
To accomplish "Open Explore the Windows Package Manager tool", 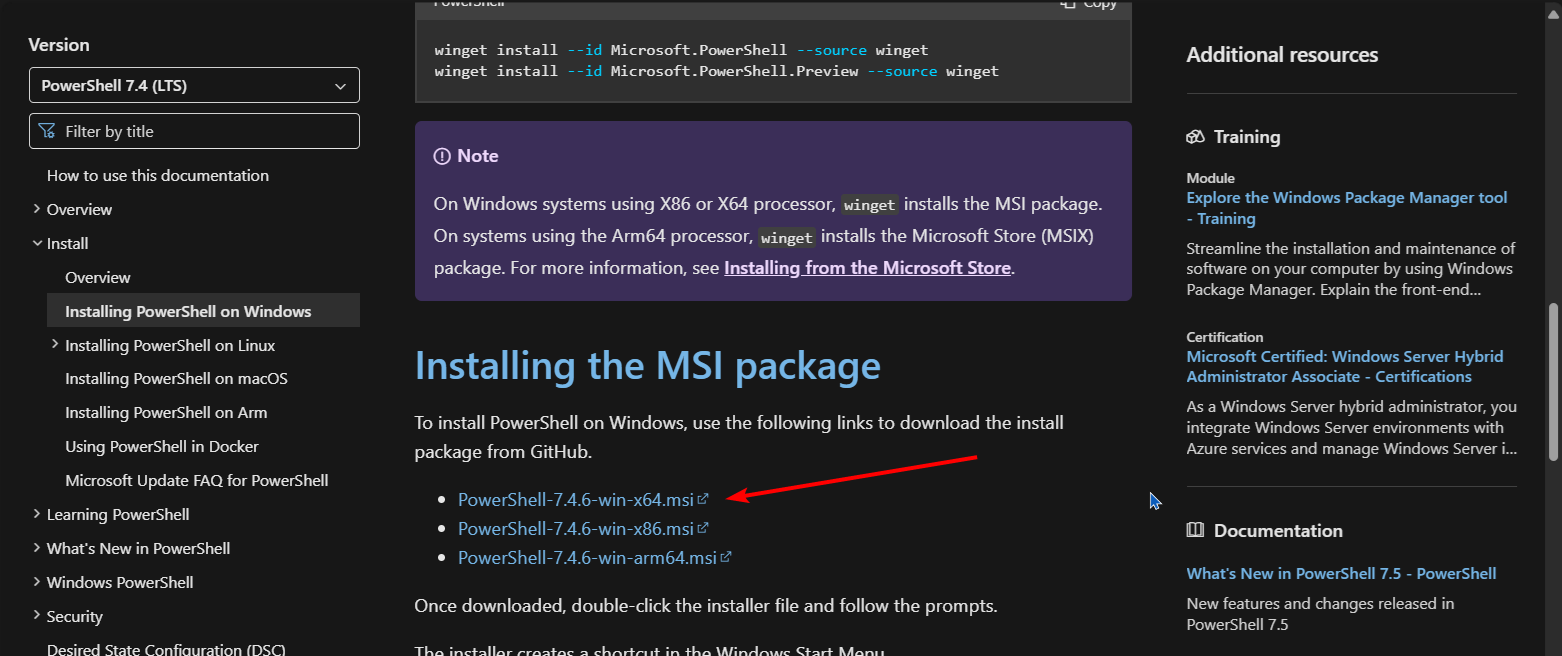I will (x=1347, y=208).
